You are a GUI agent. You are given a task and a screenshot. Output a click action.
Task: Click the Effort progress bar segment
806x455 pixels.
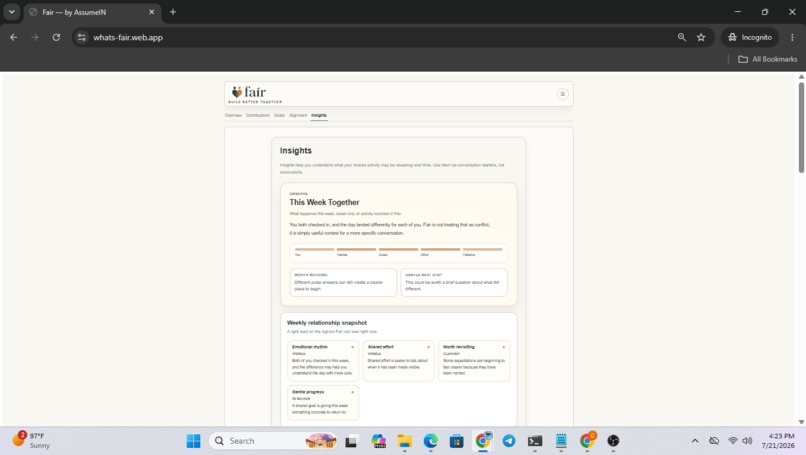pos(441,251)
